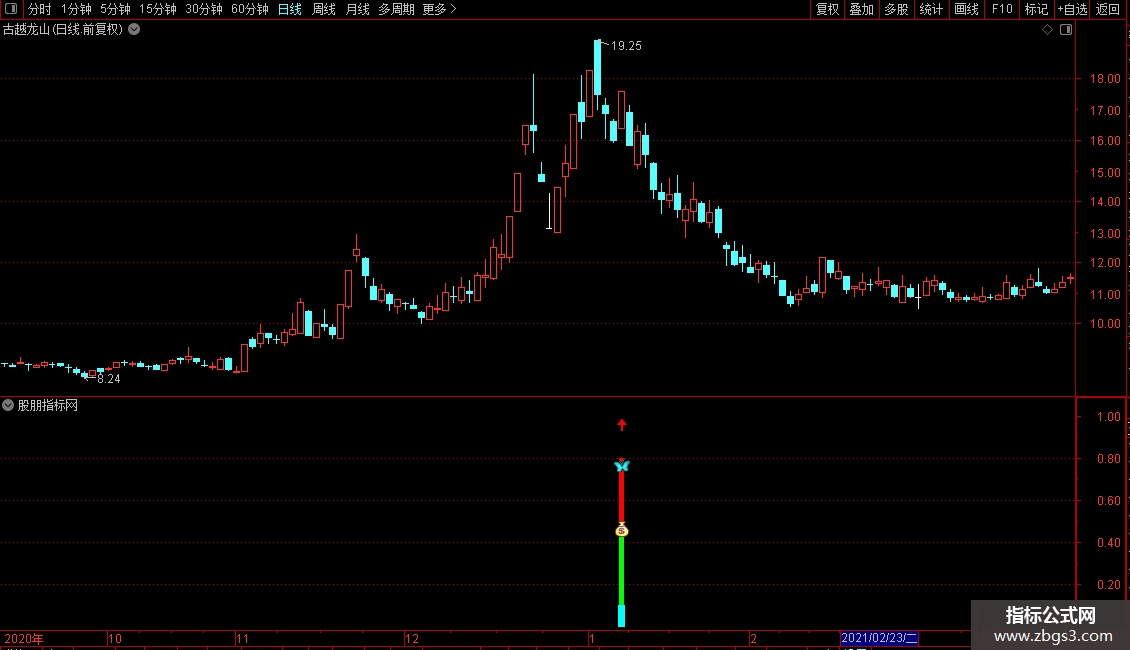Click the money bag signal icon
This screenshot has width=1130, height=650.
coord(622,530)
